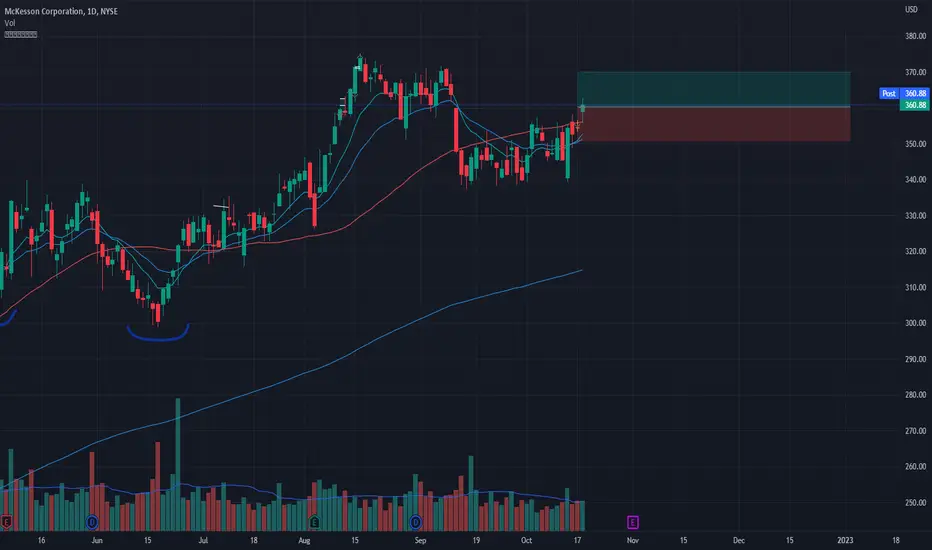Click the 300.00 level on price axis

(x=915, y=323)
